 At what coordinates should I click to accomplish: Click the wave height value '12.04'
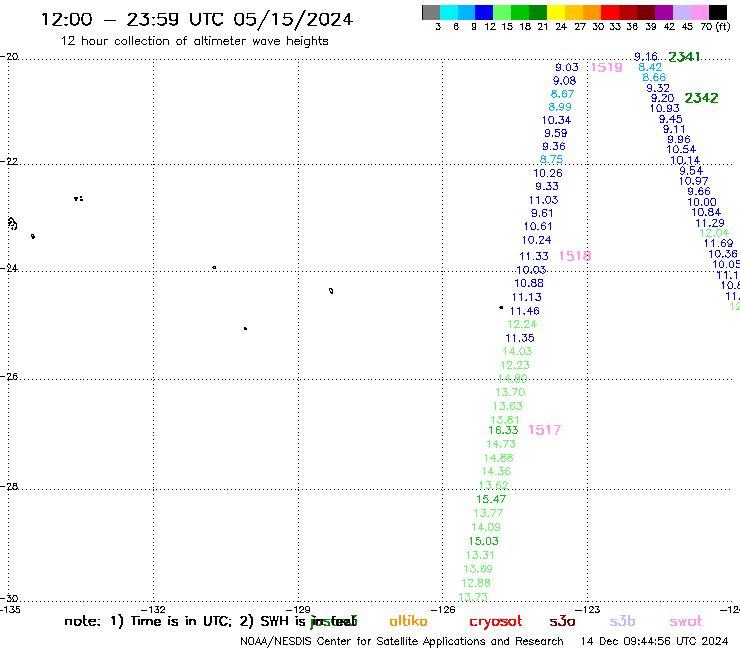[714, 233]
